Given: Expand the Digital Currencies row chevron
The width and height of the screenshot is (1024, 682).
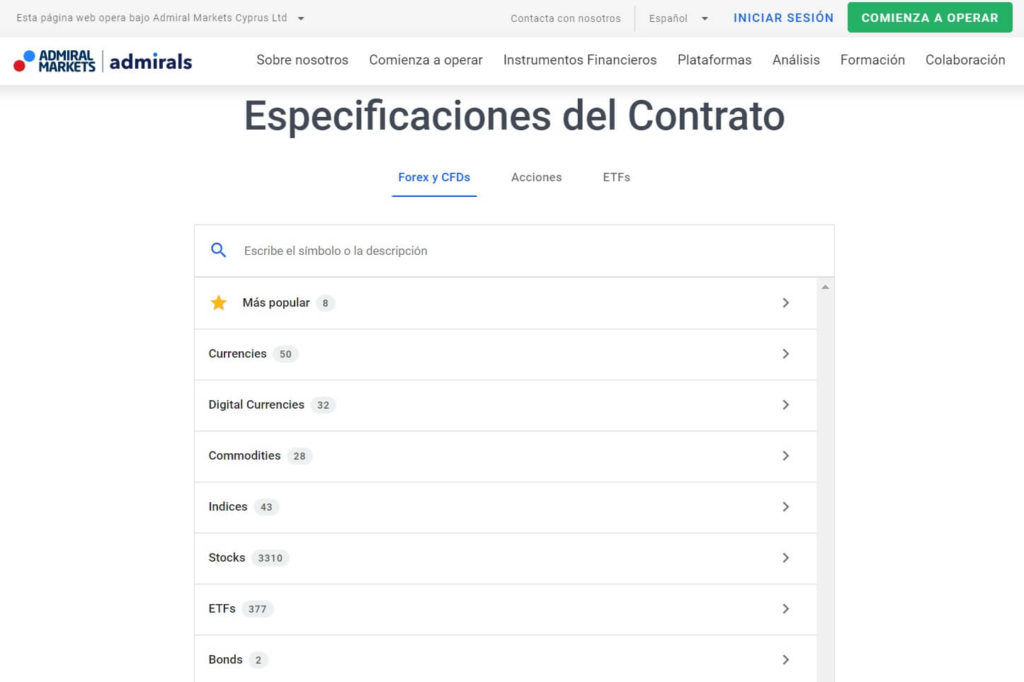Looking at the screenshot, I should (x=786, y=404).
